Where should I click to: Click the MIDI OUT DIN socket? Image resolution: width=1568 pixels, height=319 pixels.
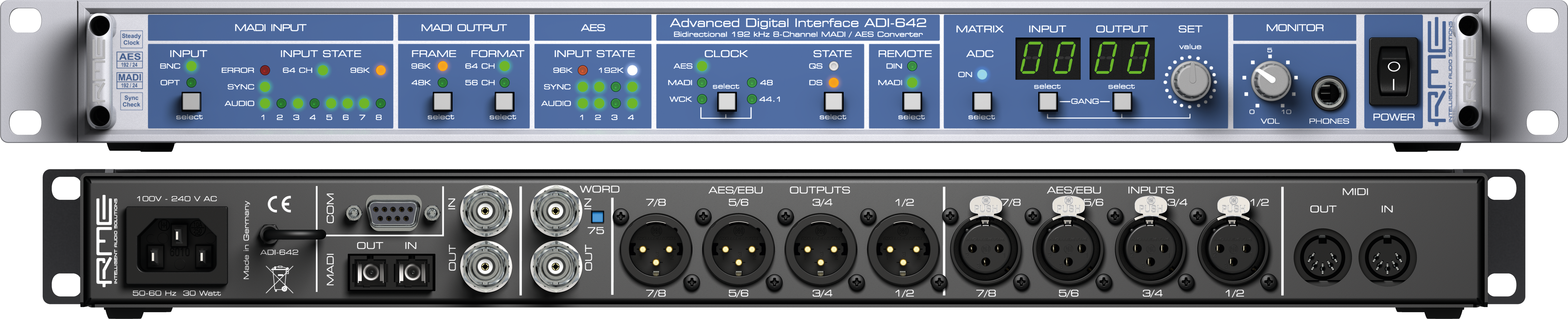pos(1322,258)
